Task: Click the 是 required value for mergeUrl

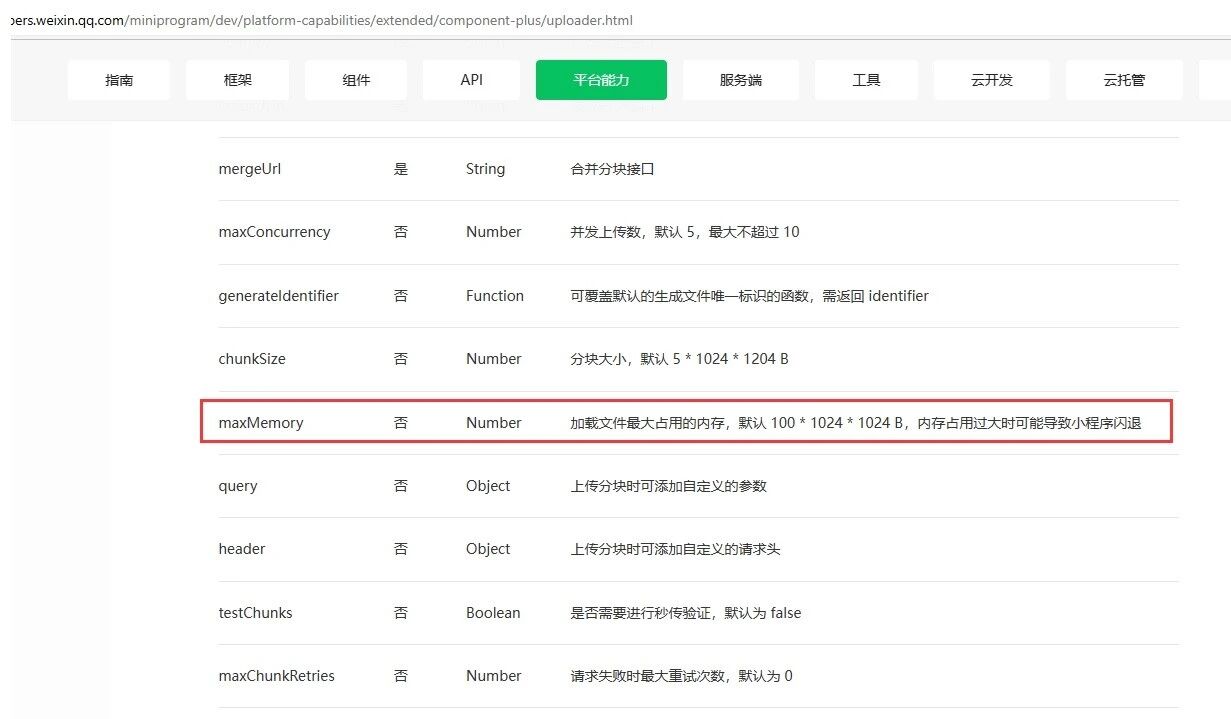Action: pos(401,169)
